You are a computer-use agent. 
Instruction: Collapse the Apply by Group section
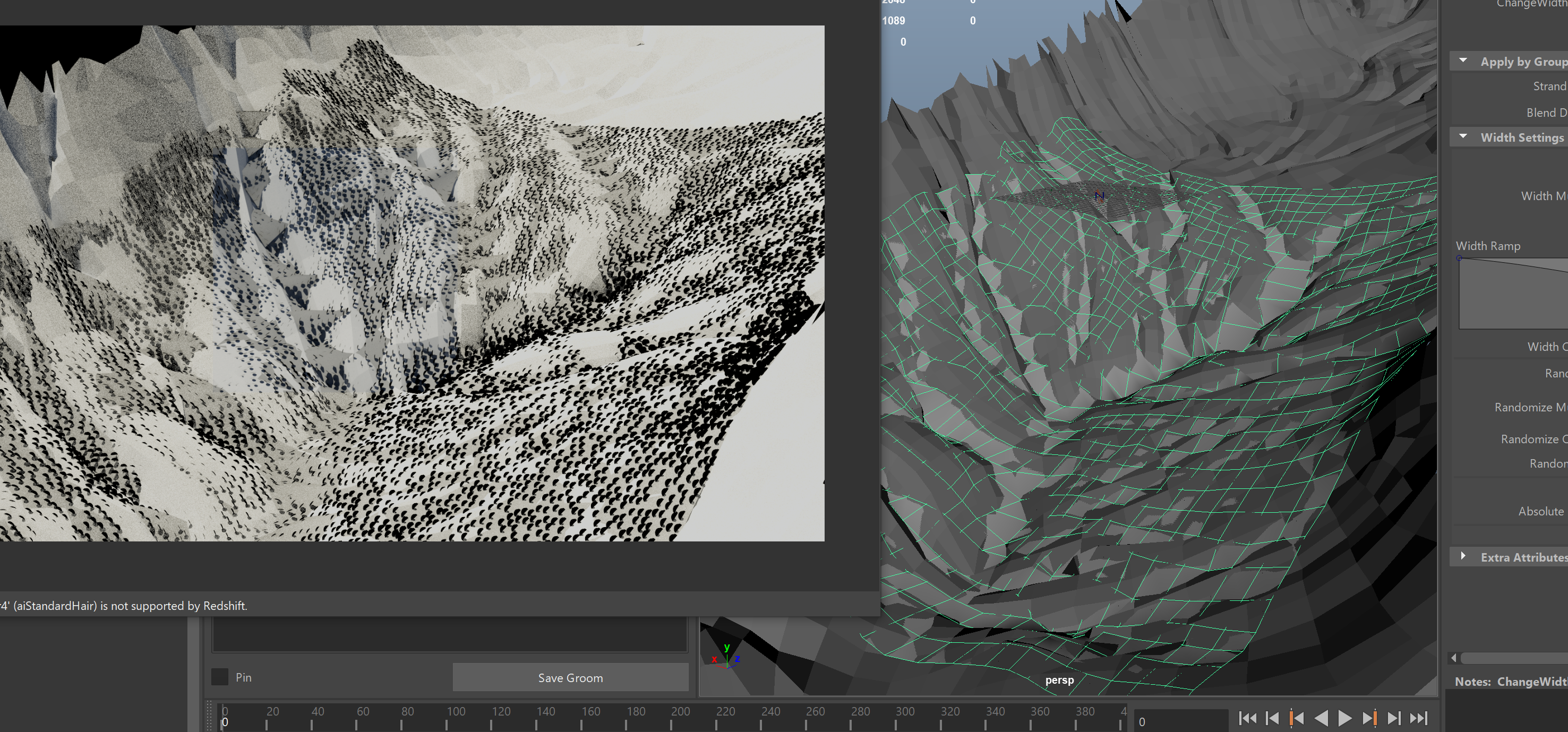pyautogui.click(x=1463, y=61)
